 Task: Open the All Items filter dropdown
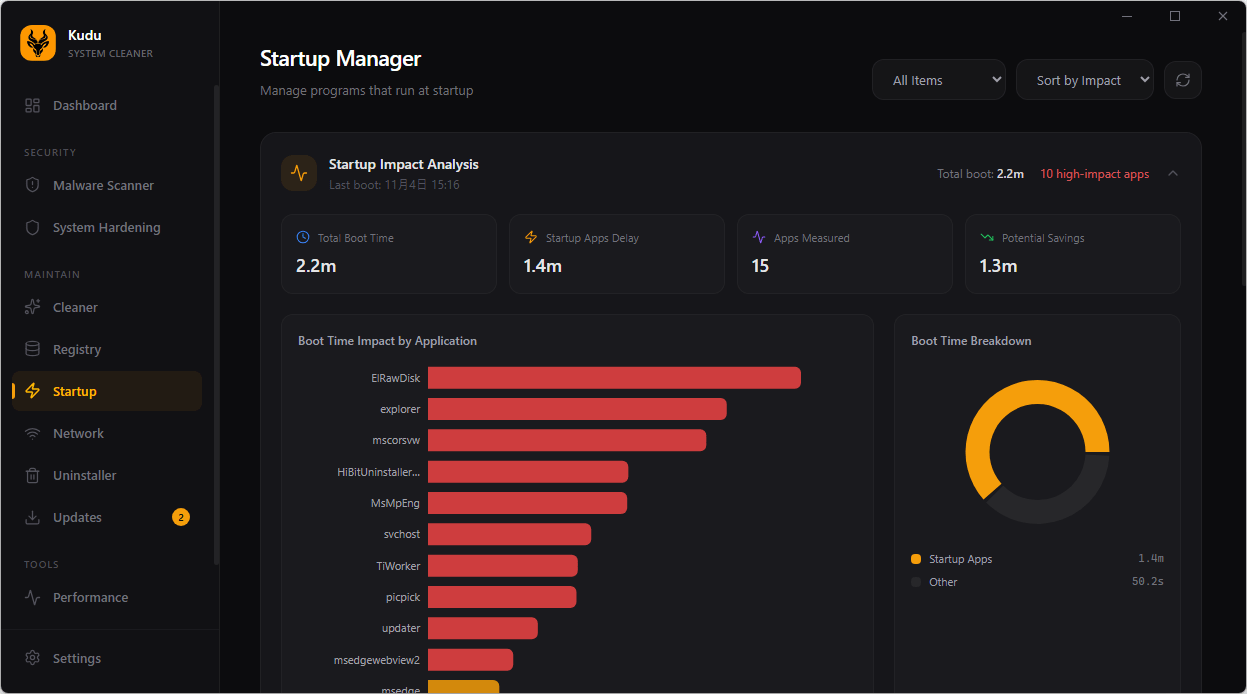pos(938,80)
